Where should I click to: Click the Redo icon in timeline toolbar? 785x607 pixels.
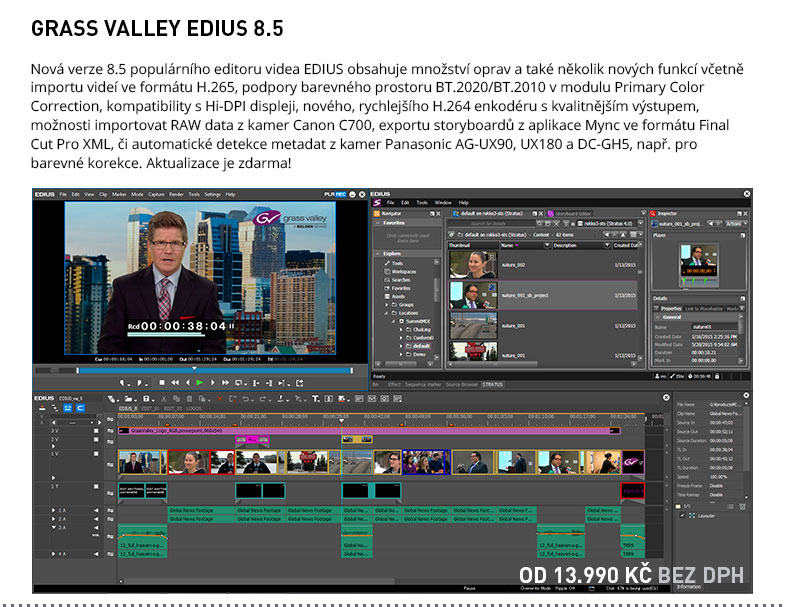coord(264,399)
